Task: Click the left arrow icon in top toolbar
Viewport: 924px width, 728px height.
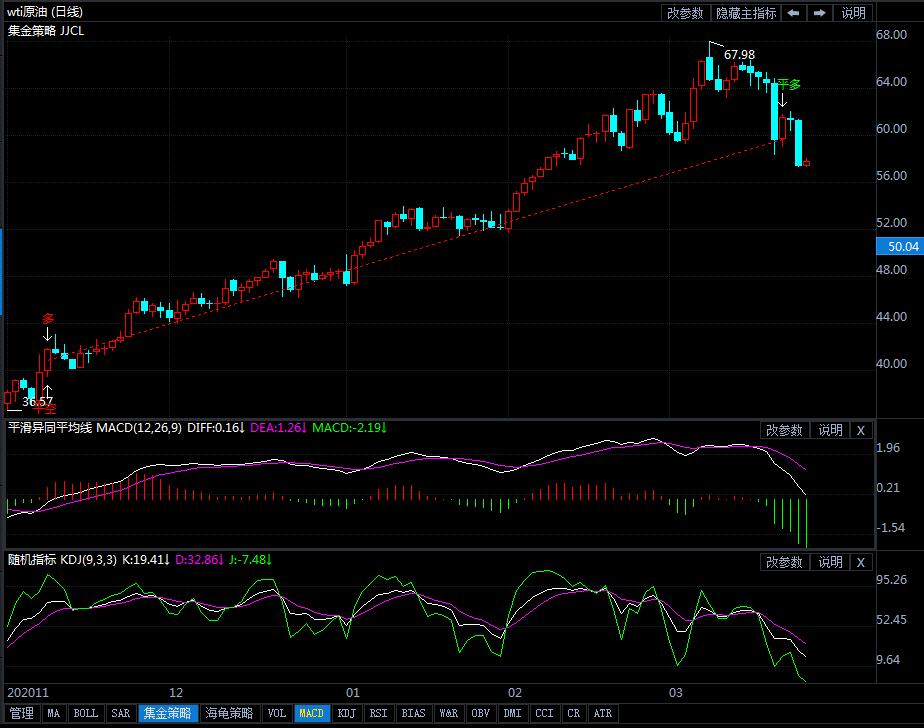Action: click(793, 13)
